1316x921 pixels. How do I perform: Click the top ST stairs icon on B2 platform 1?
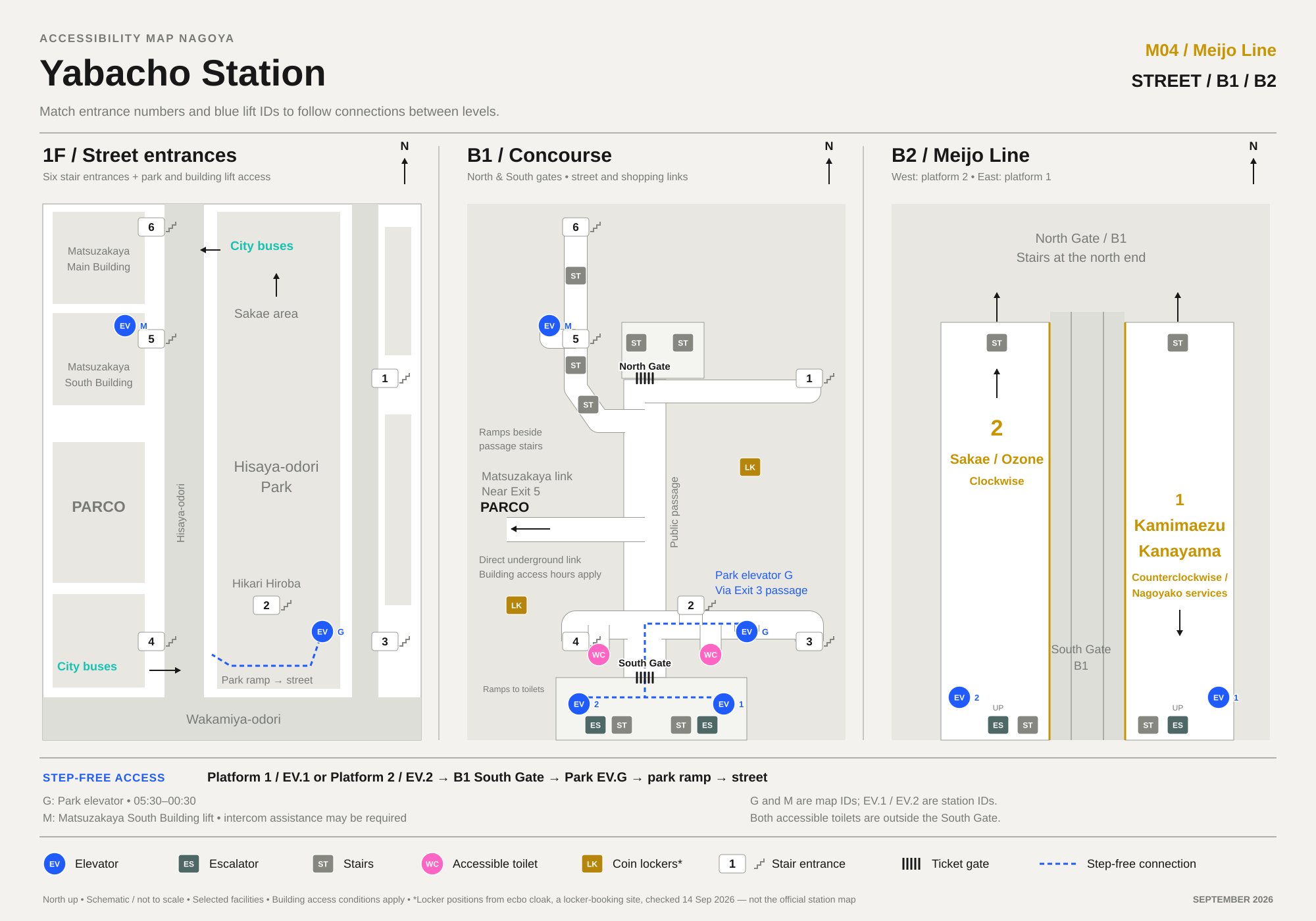[x=1178, y=343]
